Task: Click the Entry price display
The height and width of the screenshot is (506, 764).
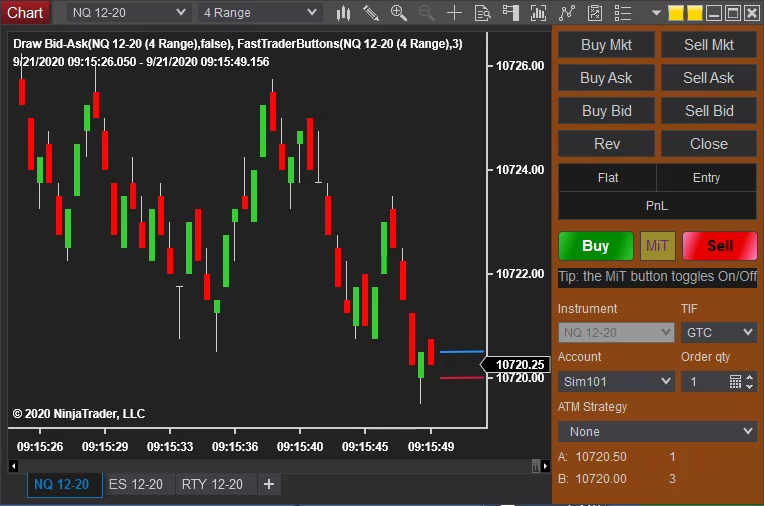Action: pos(707,177)
